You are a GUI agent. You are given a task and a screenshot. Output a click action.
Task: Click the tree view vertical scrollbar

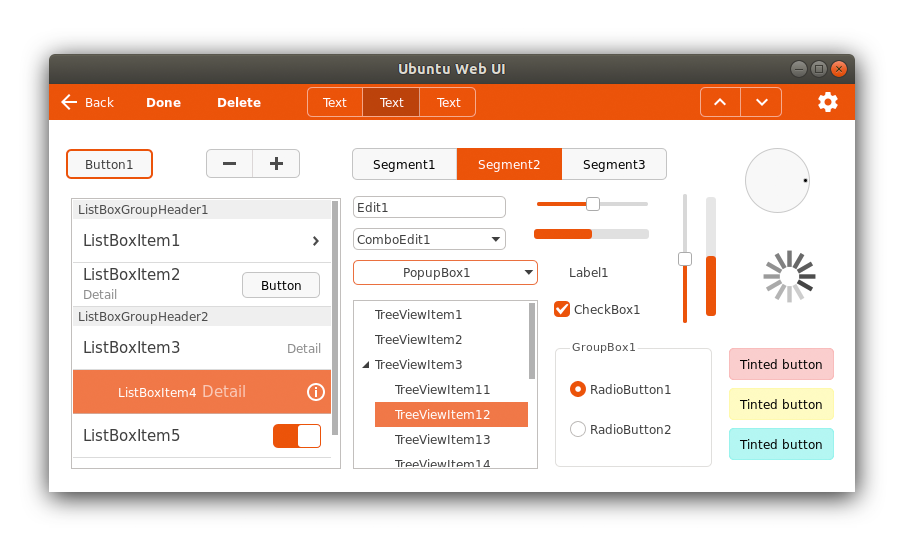532,341
